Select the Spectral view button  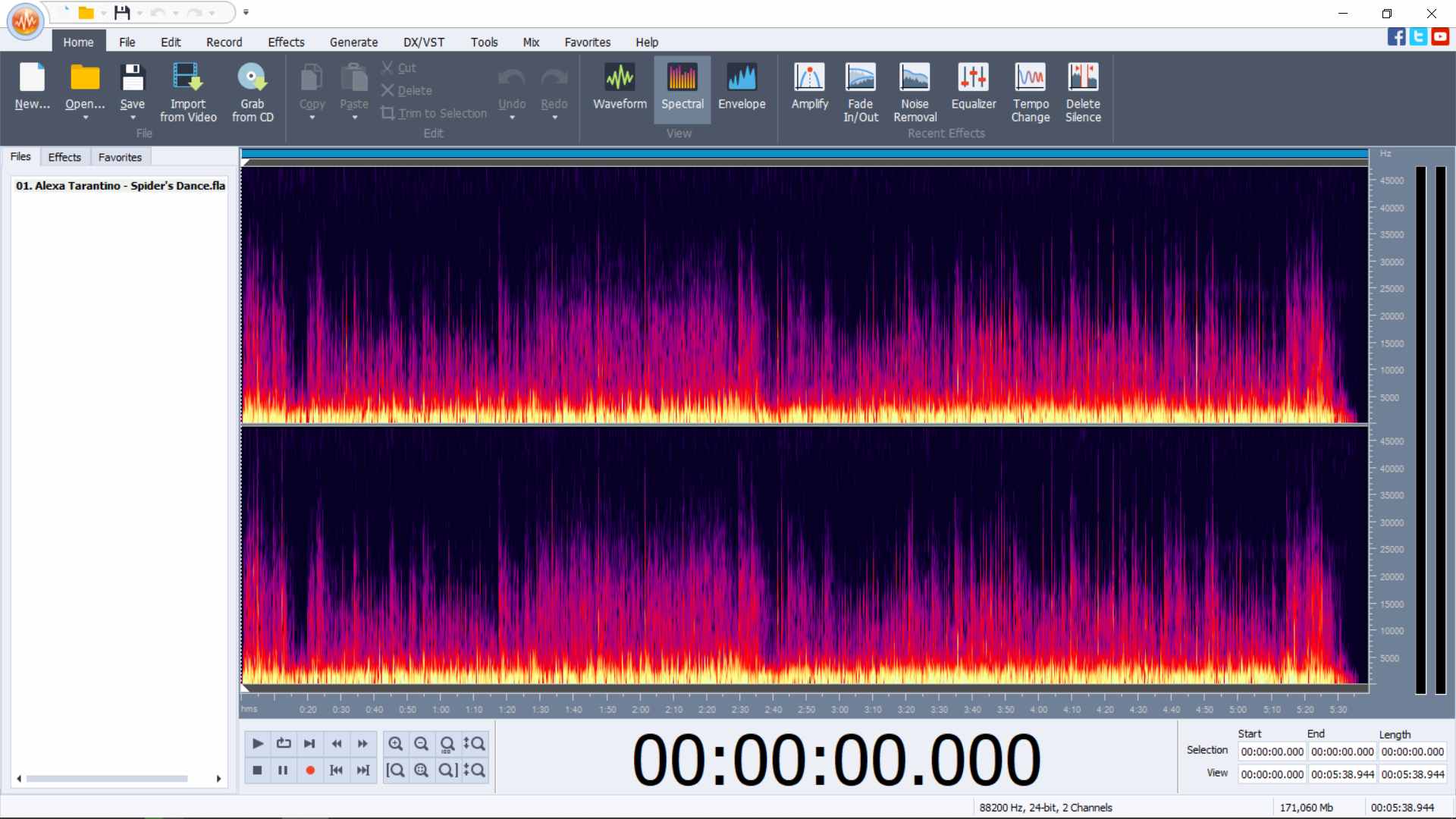[682, 89]
